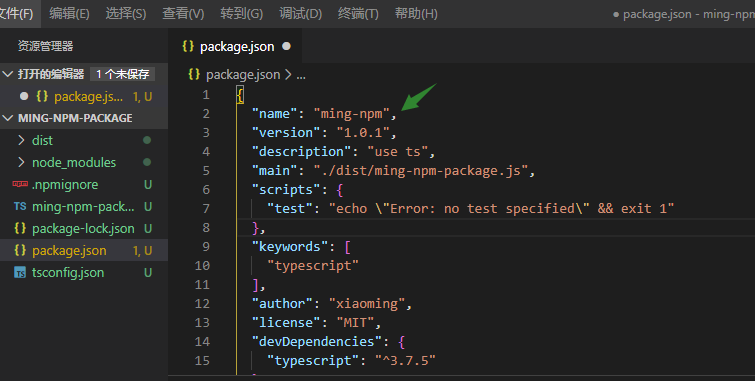Screen dimensions: 755x381
Task: Click the "test" key on line 7
Action: [290, 209]
